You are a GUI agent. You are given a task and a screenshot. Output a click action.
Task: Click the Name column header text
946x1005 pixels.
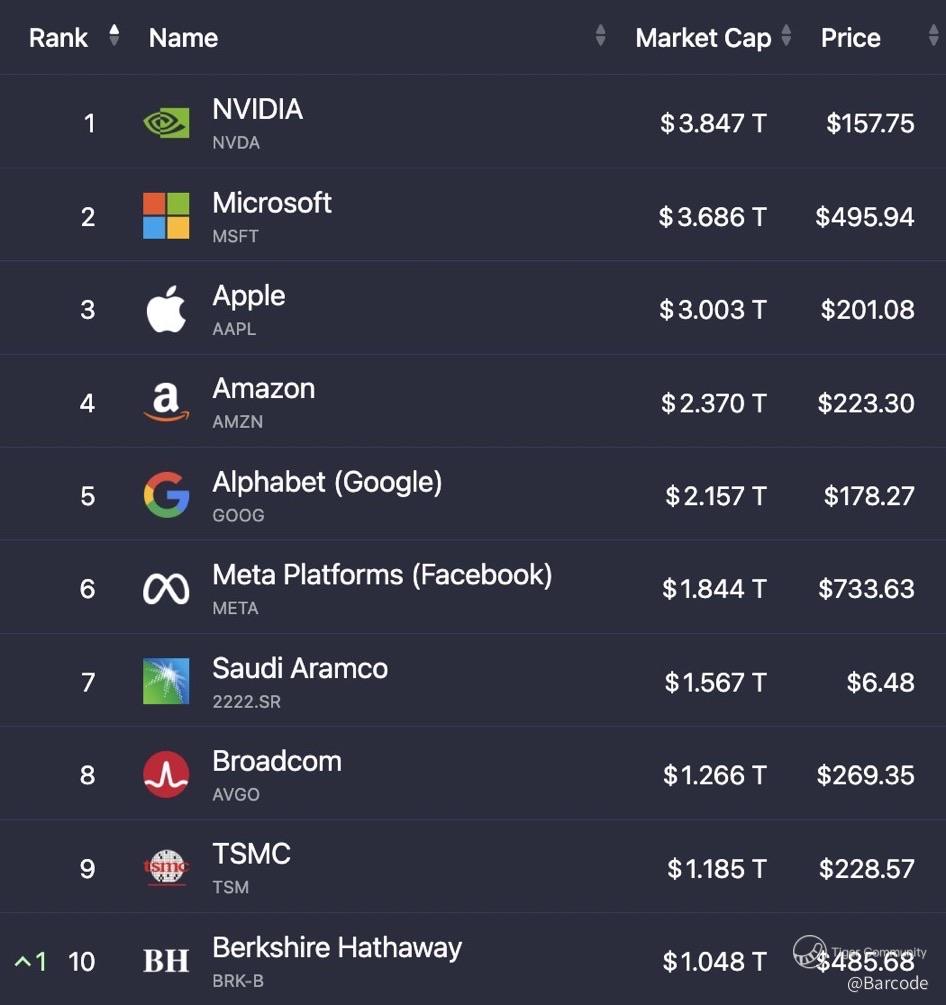click(183, 38)
